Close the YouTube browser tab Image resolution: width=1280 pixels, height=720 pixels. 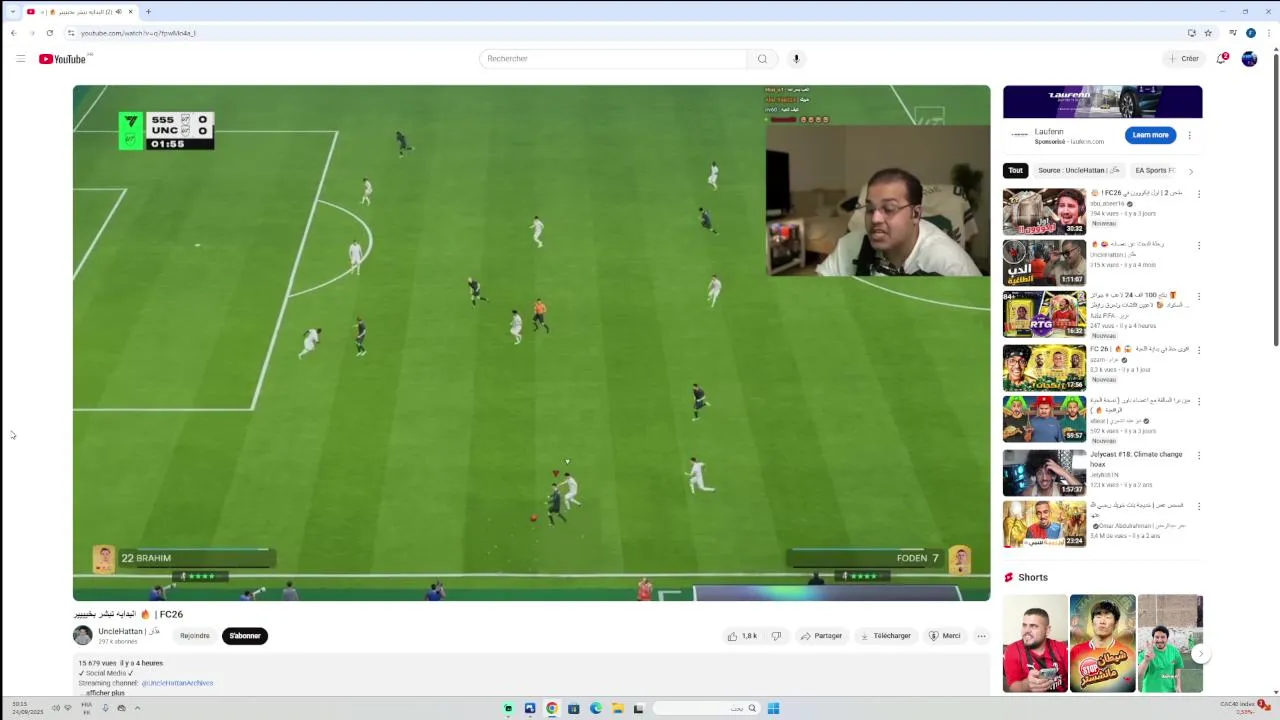(130, 12)
